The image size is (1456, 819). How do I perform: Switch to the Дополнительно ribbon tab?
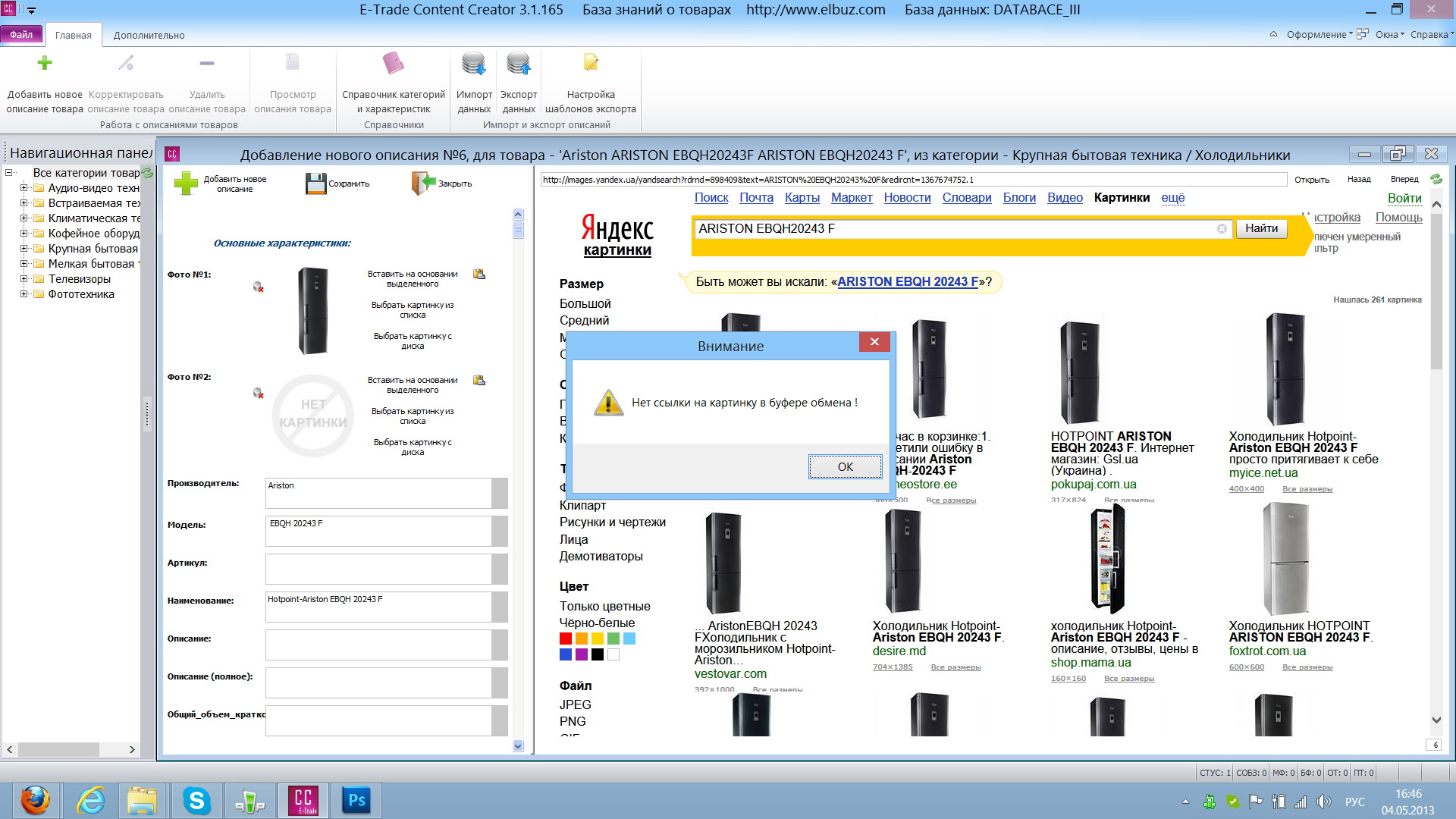click(149, 35)
